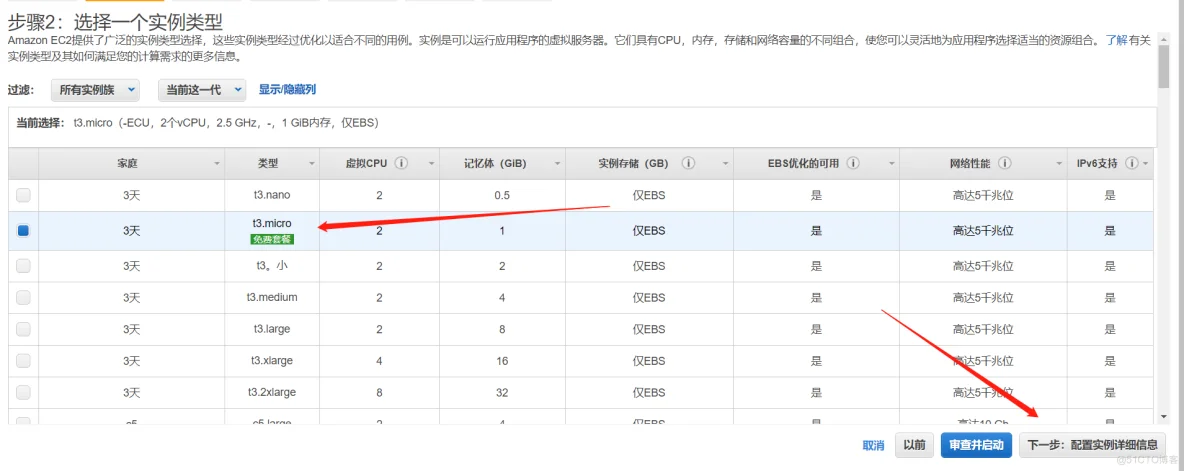Viewport: 1184px width, 471px height.
Task: Click the t3.large type cell
Action: point(272,329)
